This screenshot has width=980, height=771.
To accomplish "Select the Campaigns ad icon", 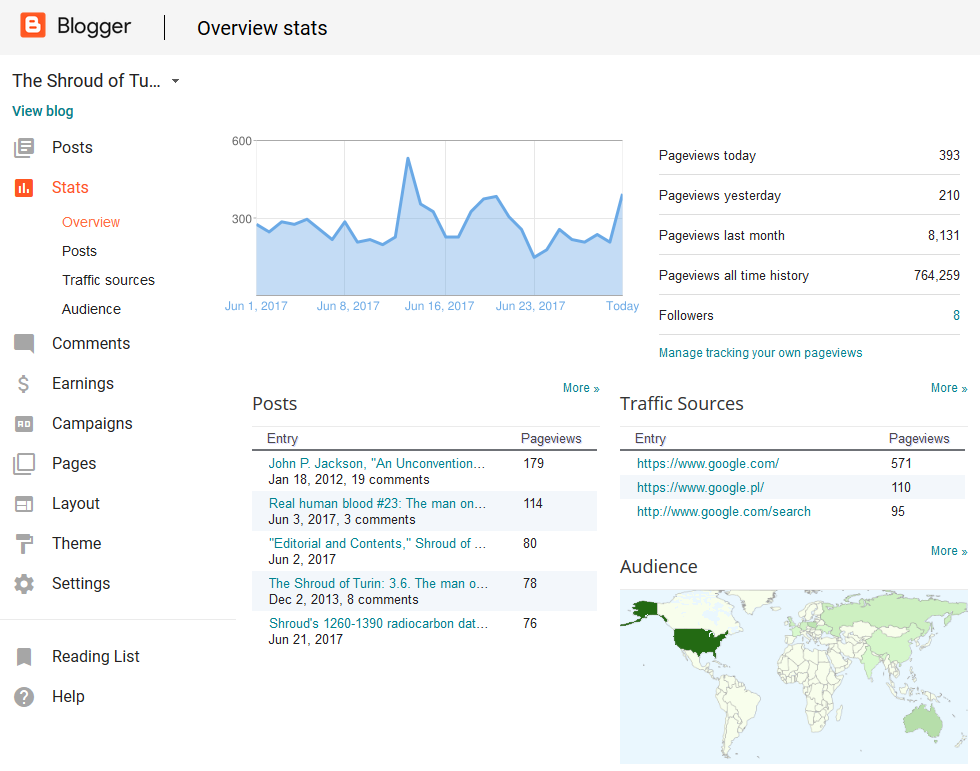I will (24, 424).
